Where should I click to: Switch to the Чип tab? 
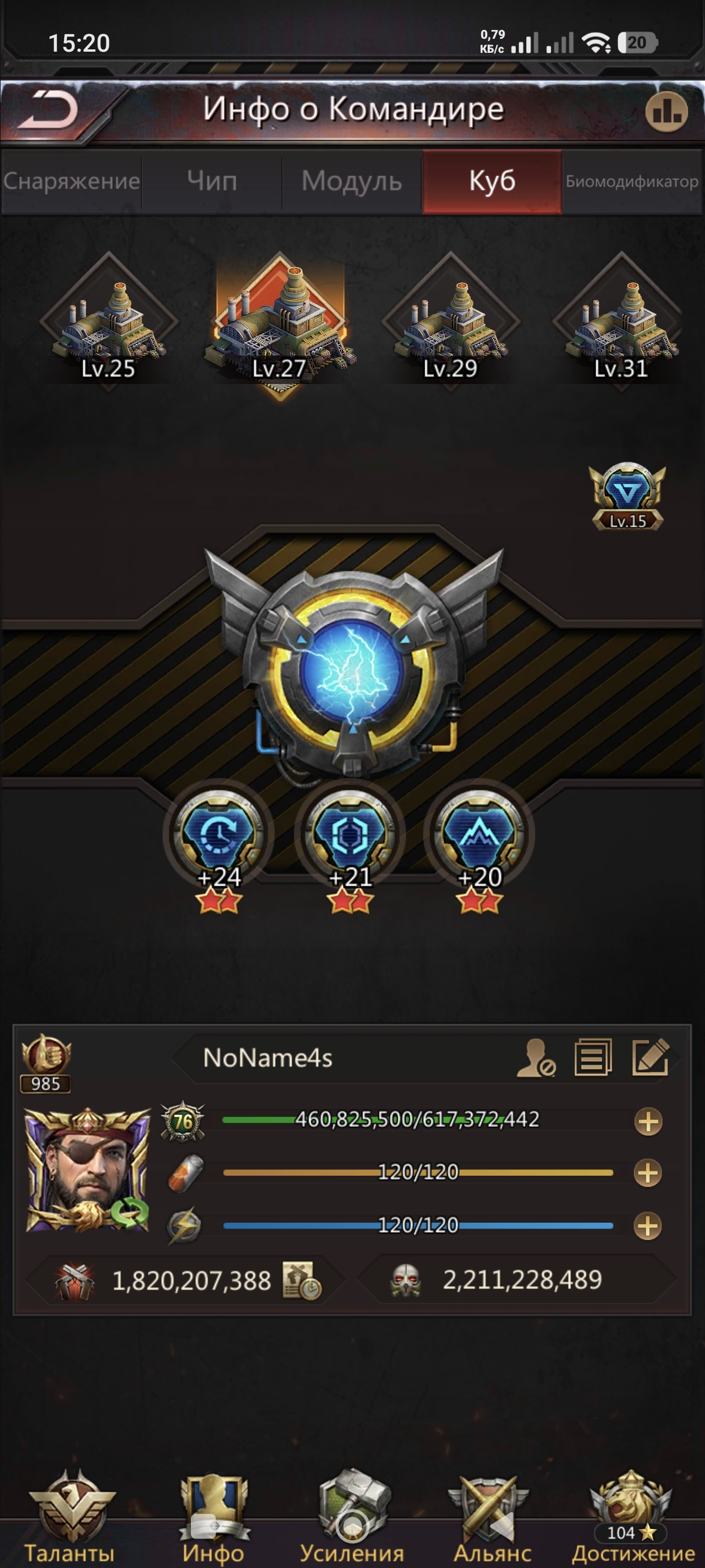pos(211,181)
